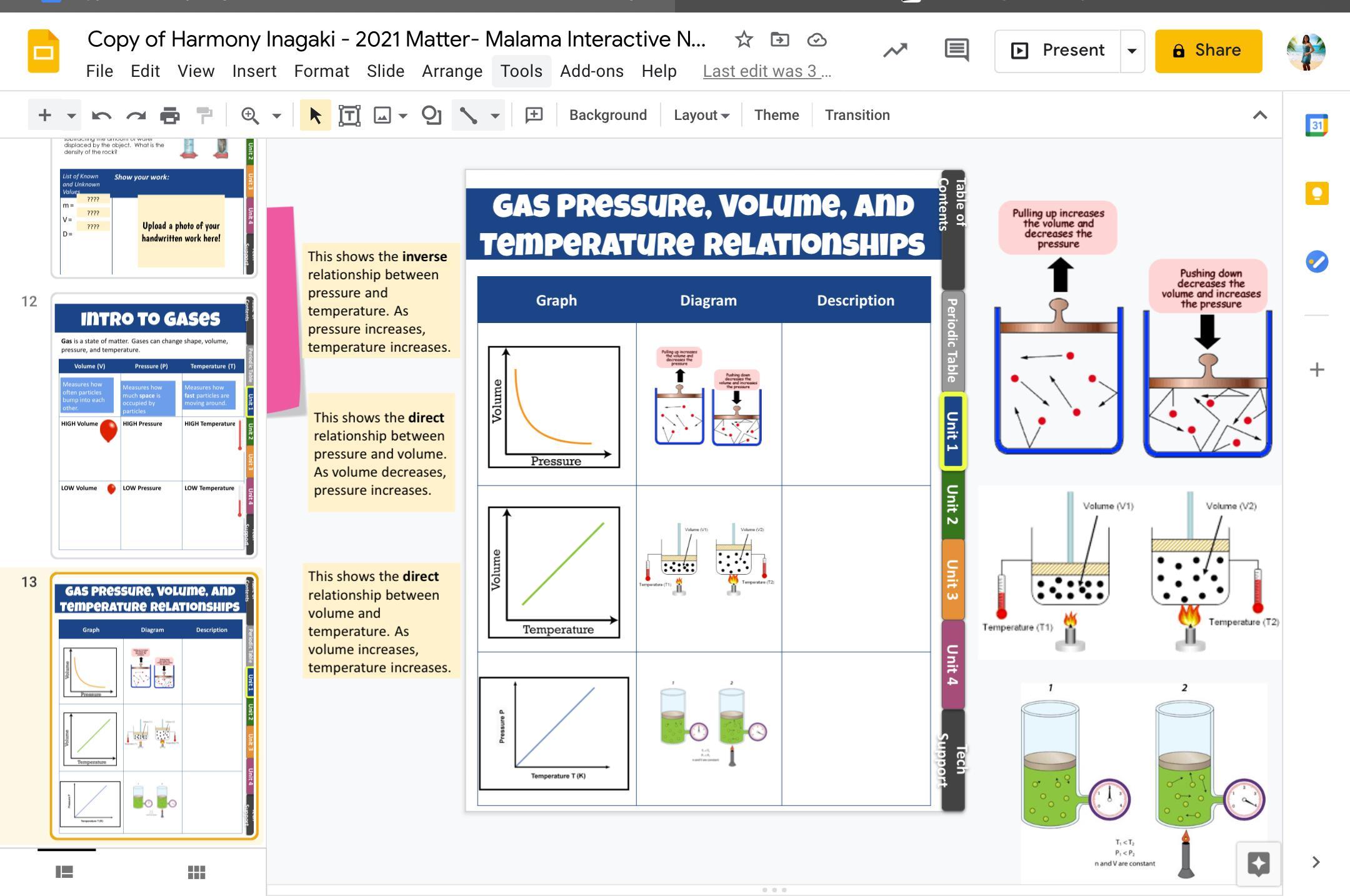Click the print icon in toolbar
Viewport: 1350px width, 896px height.
click(169, 115)
